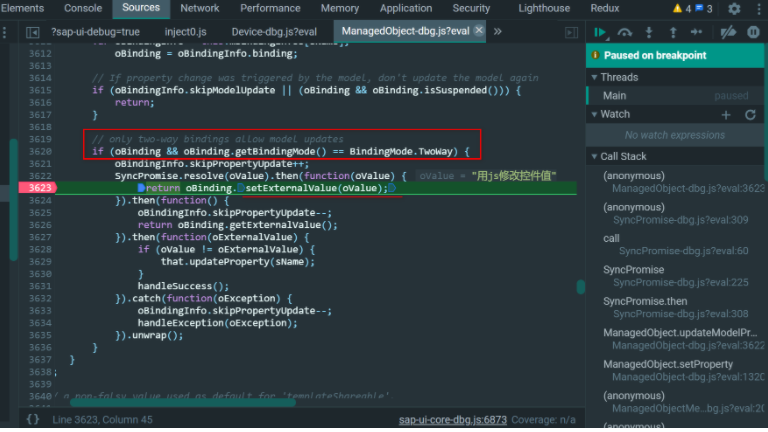Click setExternalValue in highlighted line
This screenshot has height=432, width=768.
[x=290, y=188]
